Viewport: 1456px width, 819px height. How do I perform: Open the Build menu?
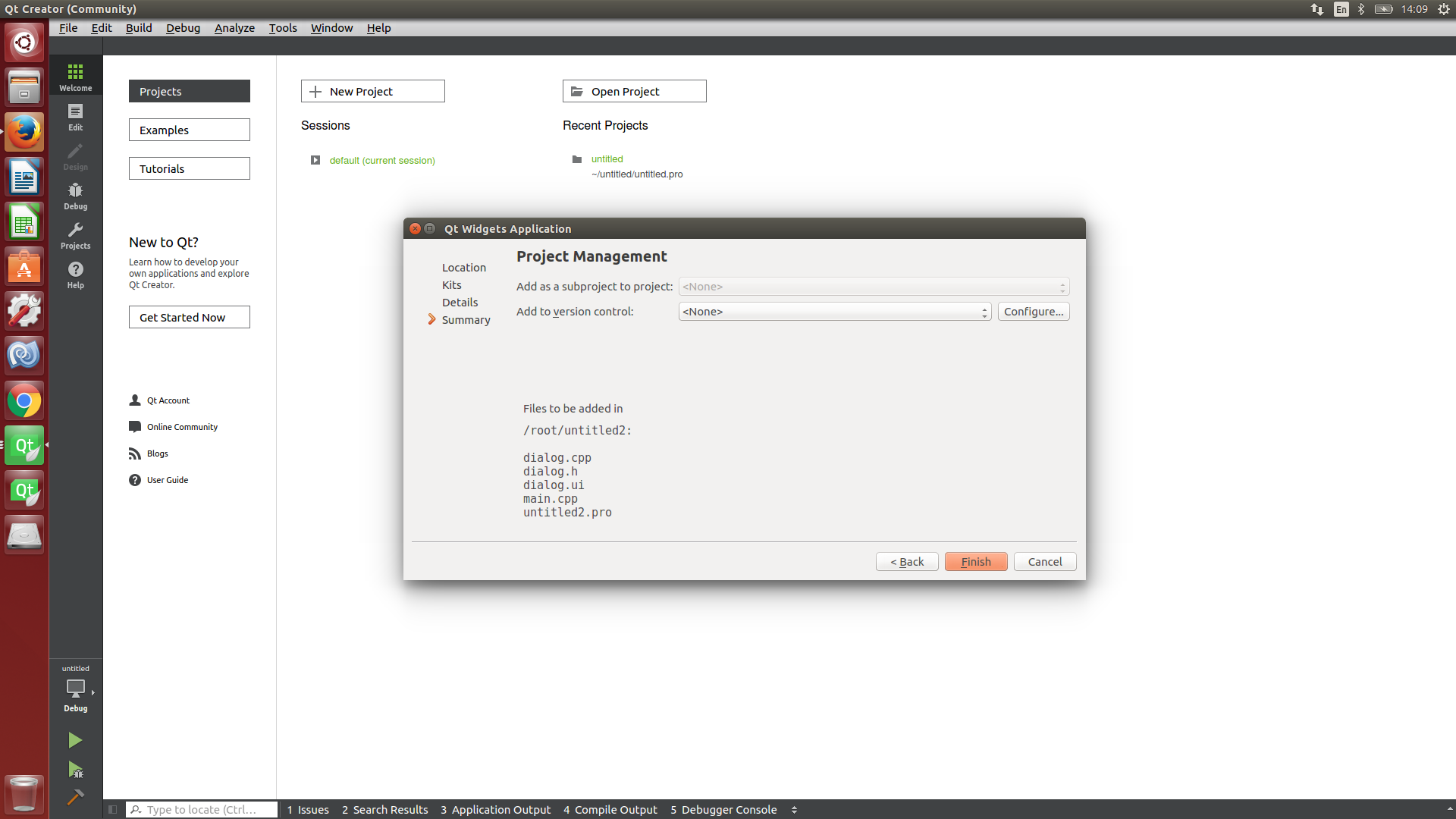point(139,28)
